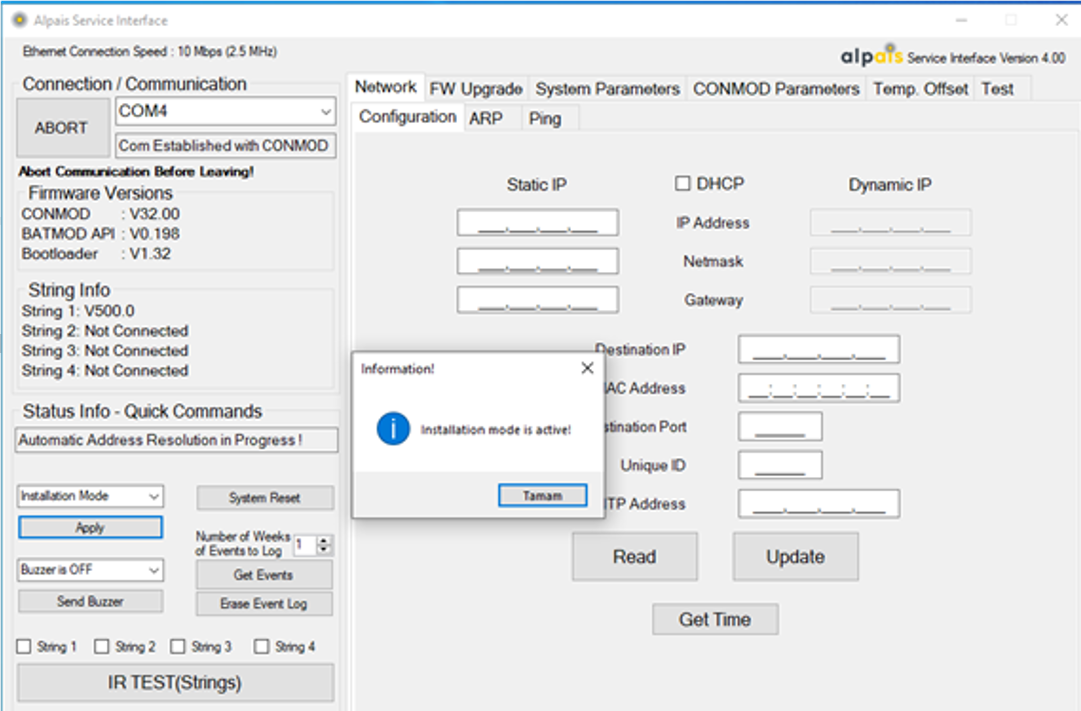
Task: Open the Installation Mode dropdown
Action: pyautogui.click(x=154, y=496)
